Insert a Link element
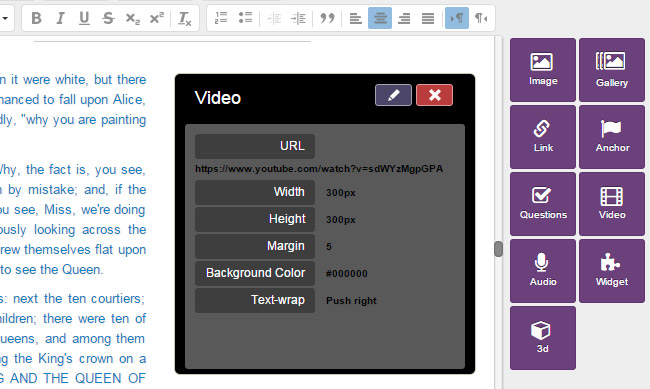650x389 pixels. coord(543,137)
